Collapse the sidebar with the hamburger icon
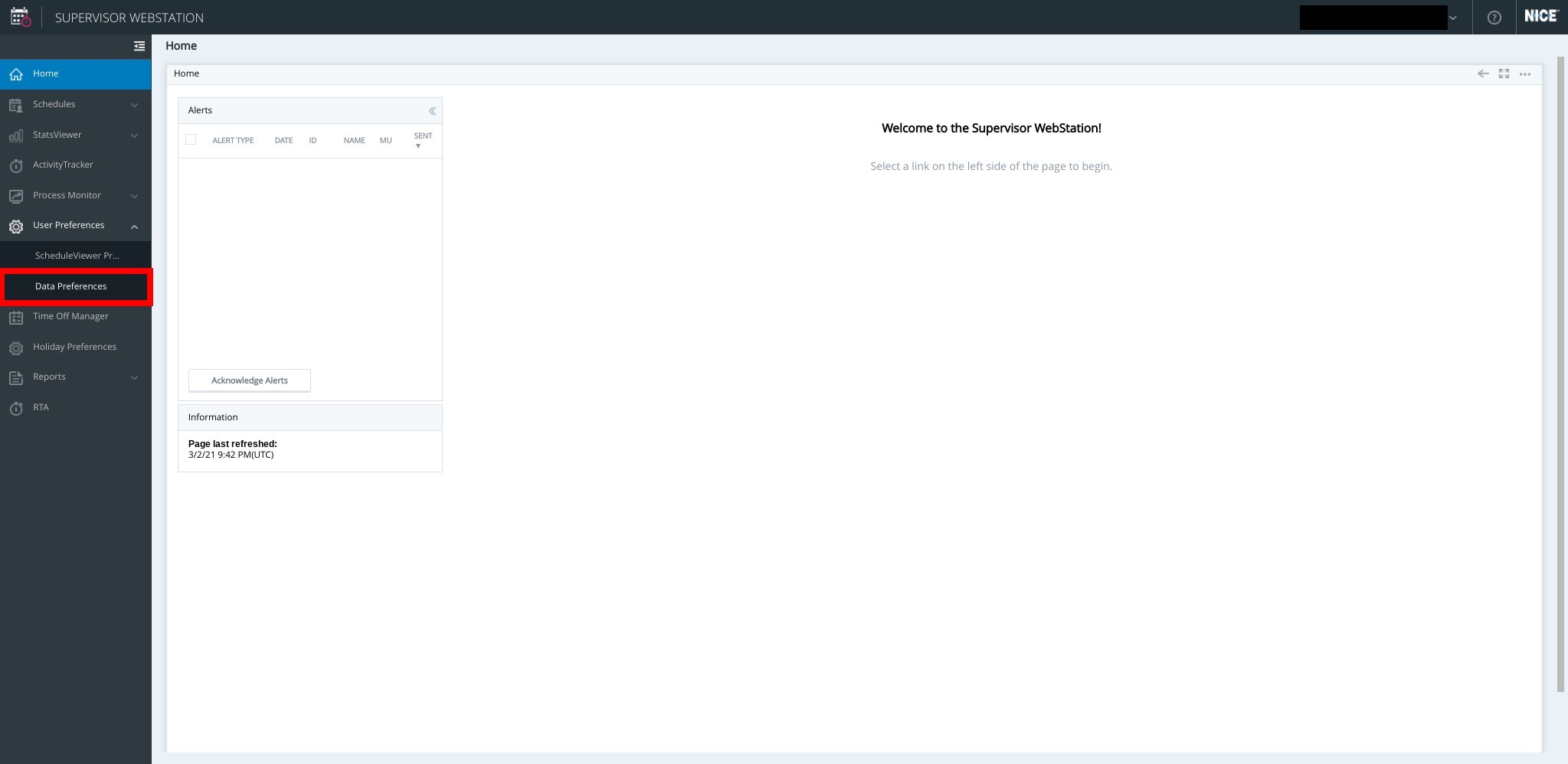Image resolution: width=1568 pixels, height=764 pixels. tap(139, 47)
